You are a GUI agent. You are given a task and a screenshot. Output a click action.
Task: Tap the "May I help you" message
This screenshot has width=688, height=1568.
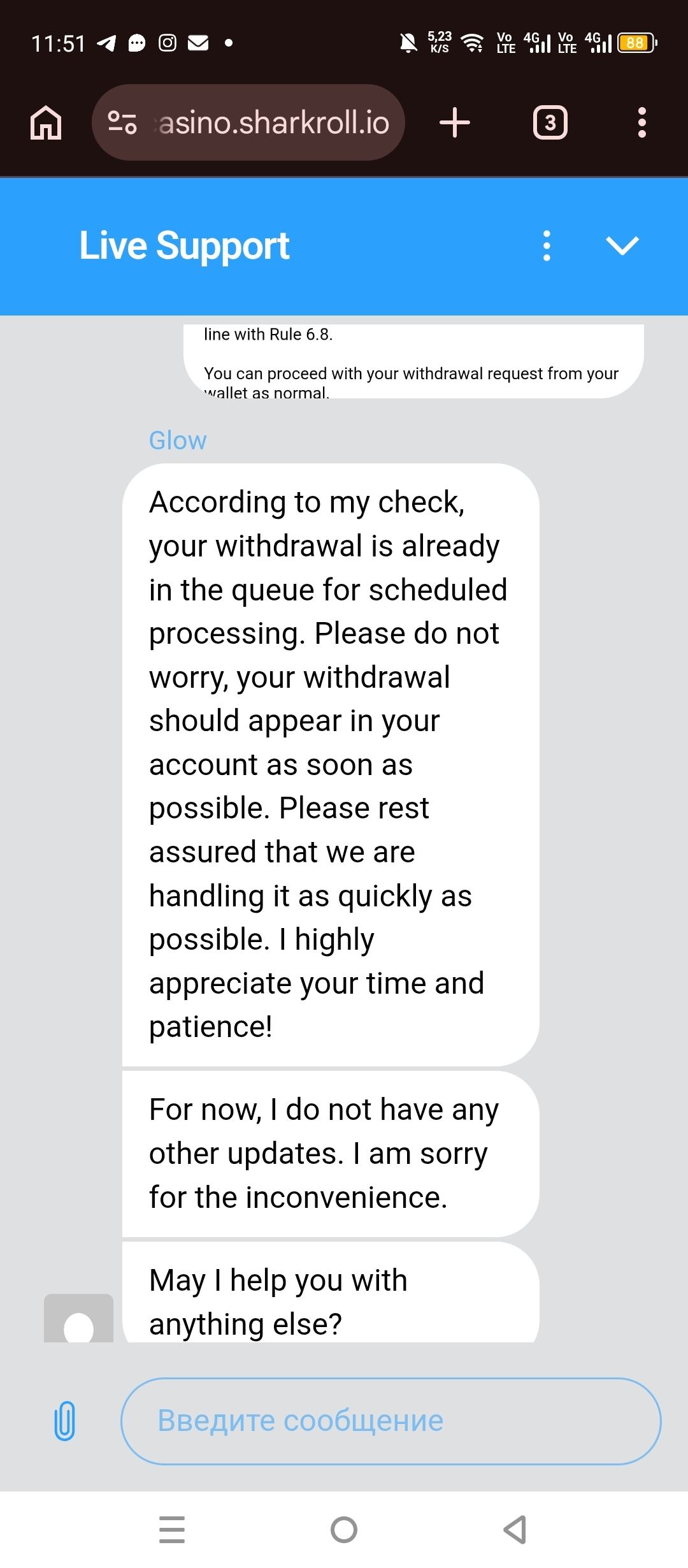click(x=330, y=1300)
